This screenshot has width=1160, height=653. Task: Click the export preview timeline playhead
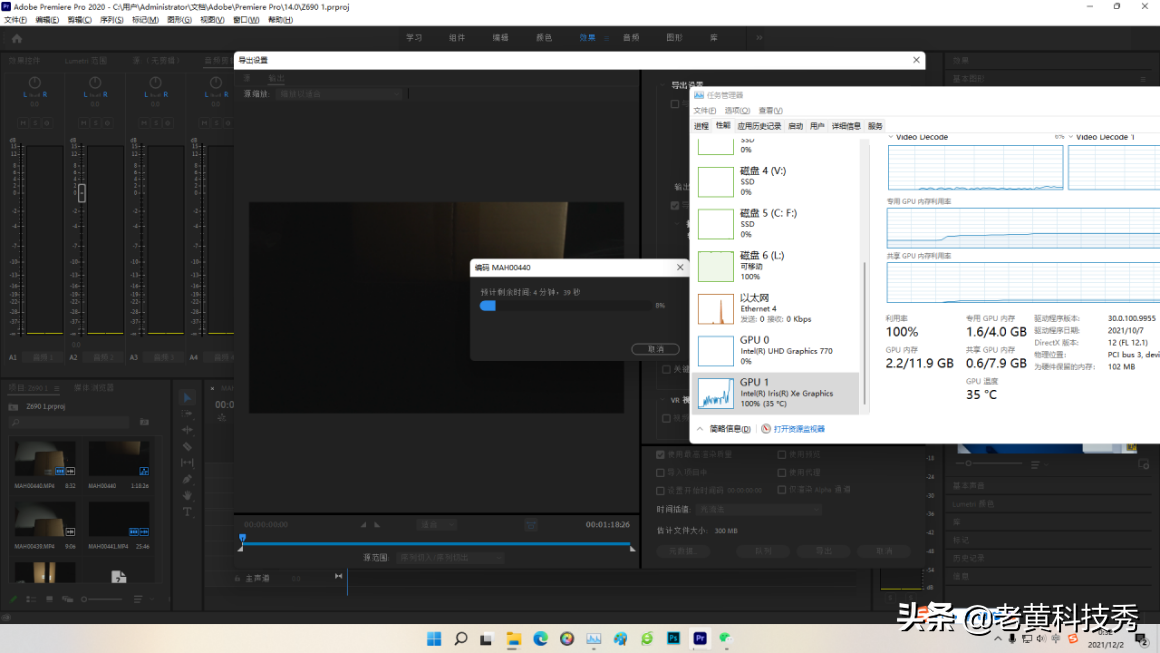tap(242, 539)
